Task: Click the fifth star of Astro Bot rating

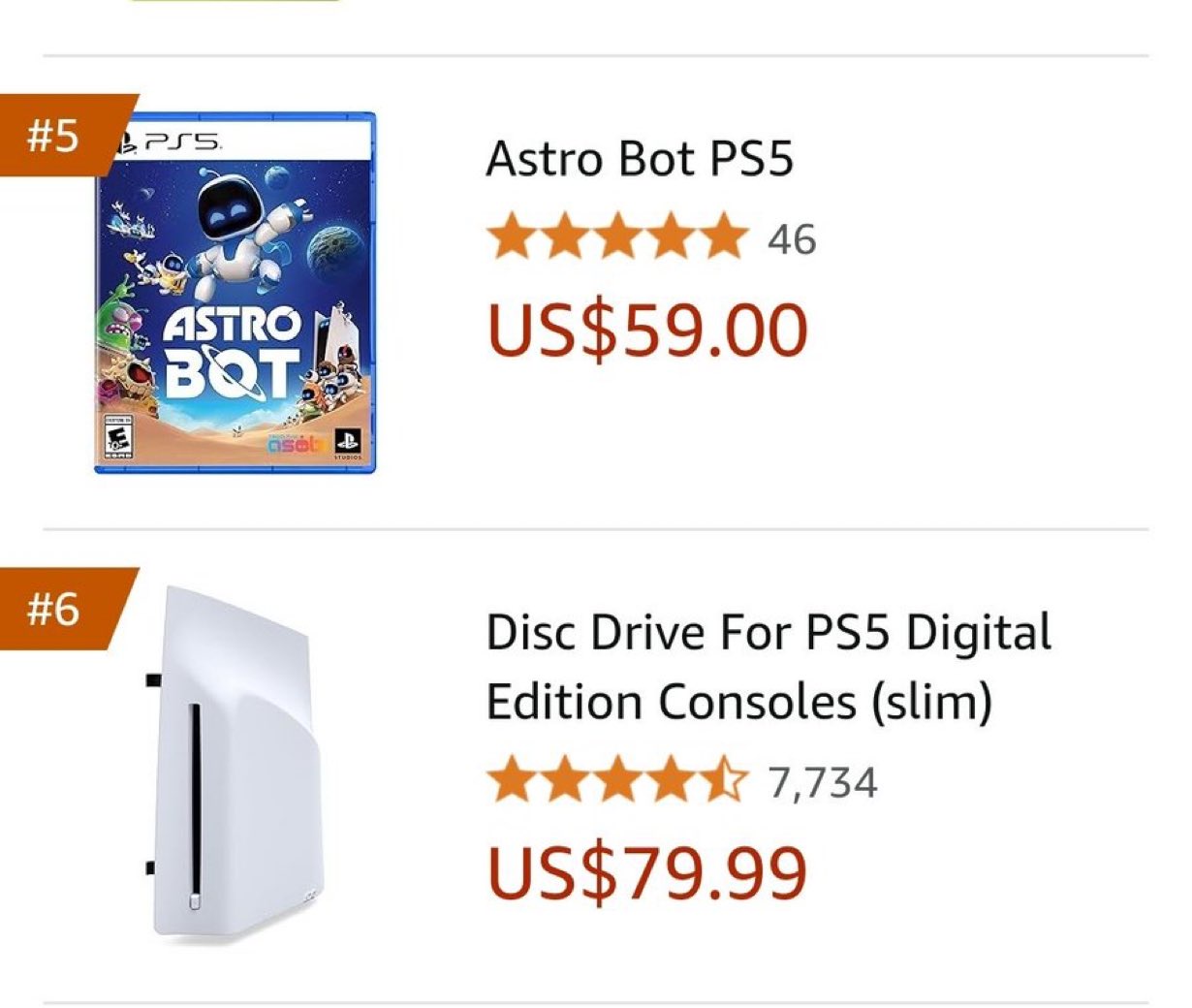Action: click(725, 238)
